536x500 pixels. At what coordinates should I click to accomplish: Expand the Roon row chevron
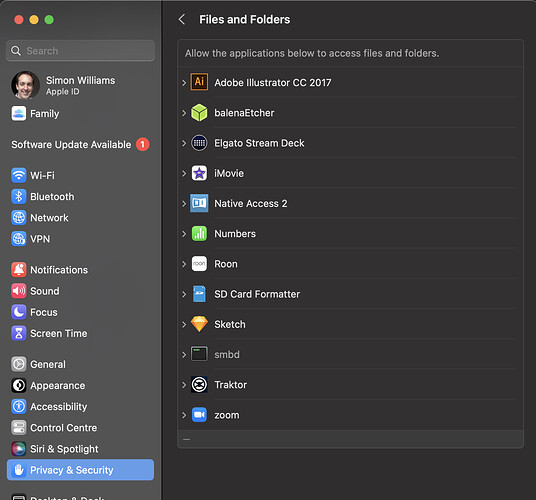pyautogui.click(x=184, y=264)
